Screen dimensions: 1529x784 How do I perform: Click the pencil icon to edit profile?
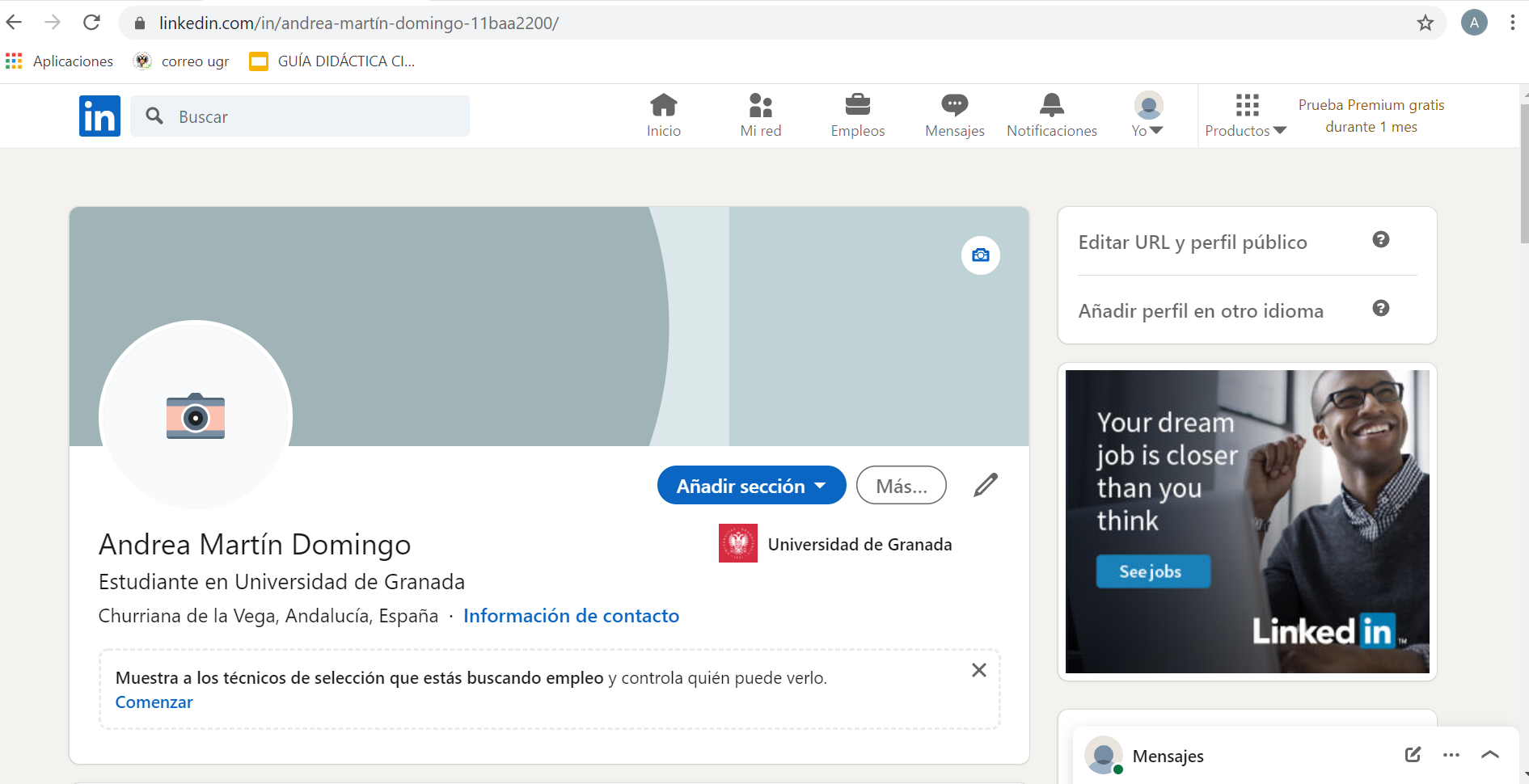coord(986,485)
